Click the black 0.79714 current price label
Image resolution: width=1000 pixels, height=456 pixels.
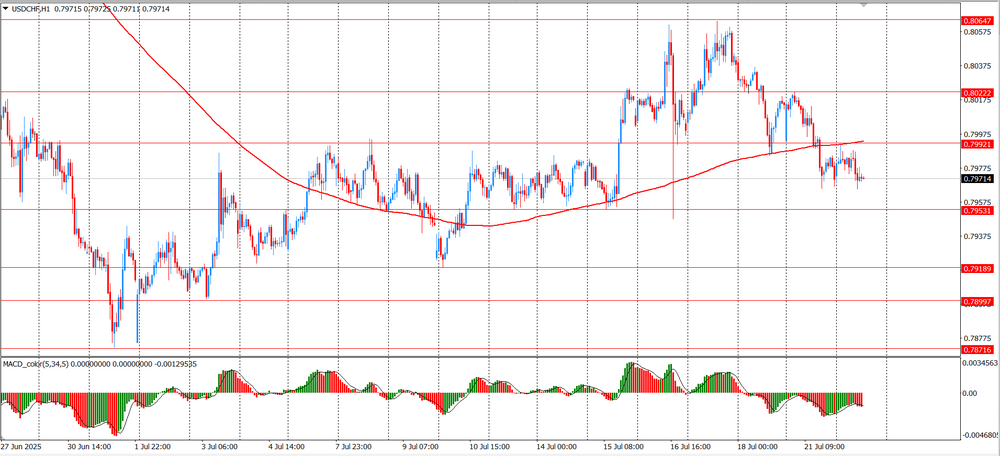976,179
